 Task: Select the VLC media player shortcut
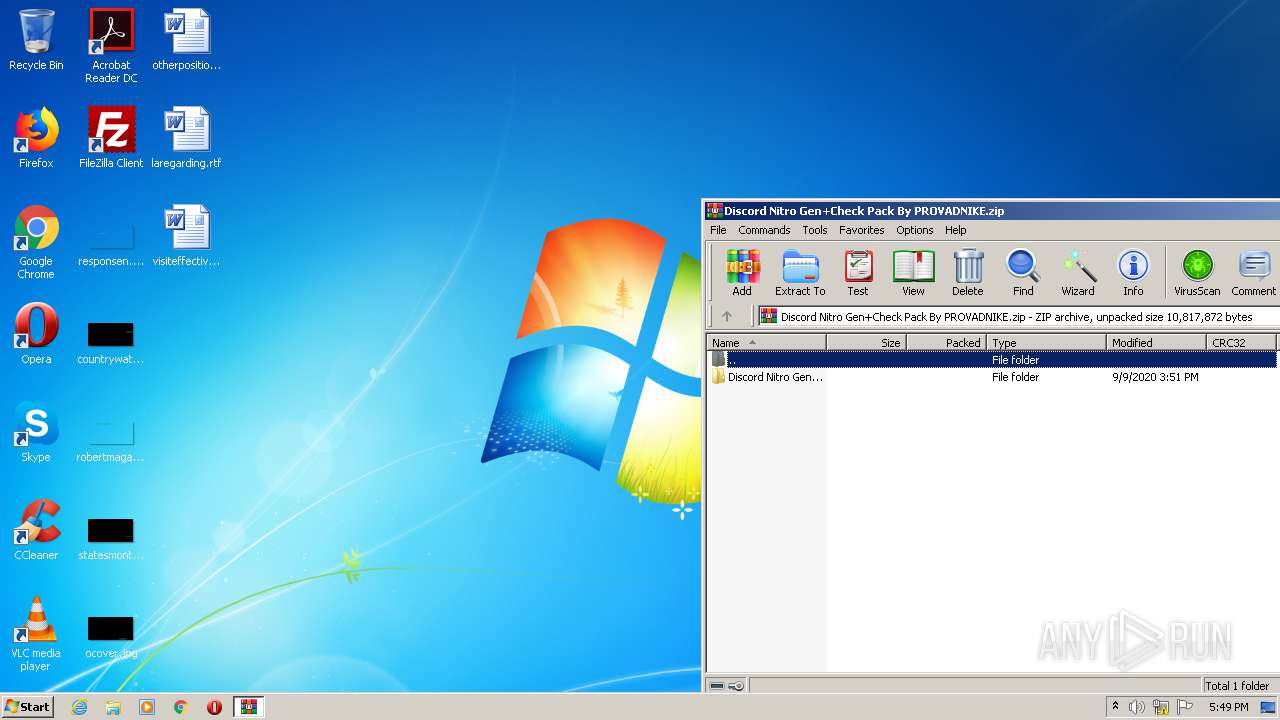pos(36,634)
